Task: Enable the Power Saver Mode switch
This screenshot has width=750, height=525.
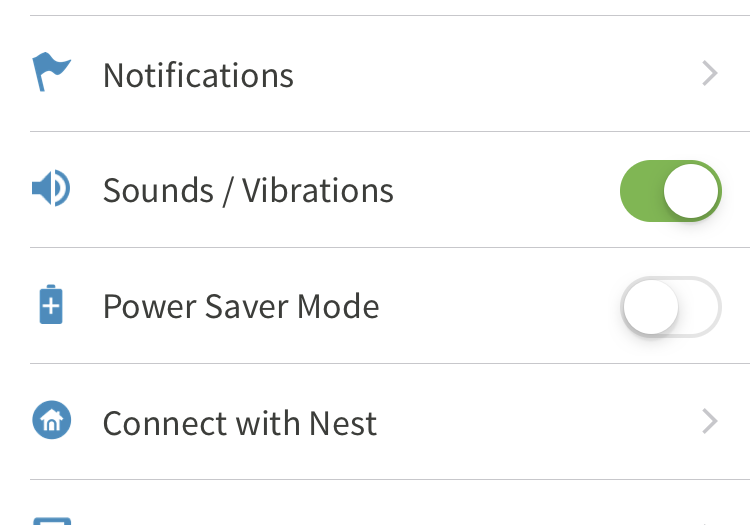Action: (x=670, y=306)
